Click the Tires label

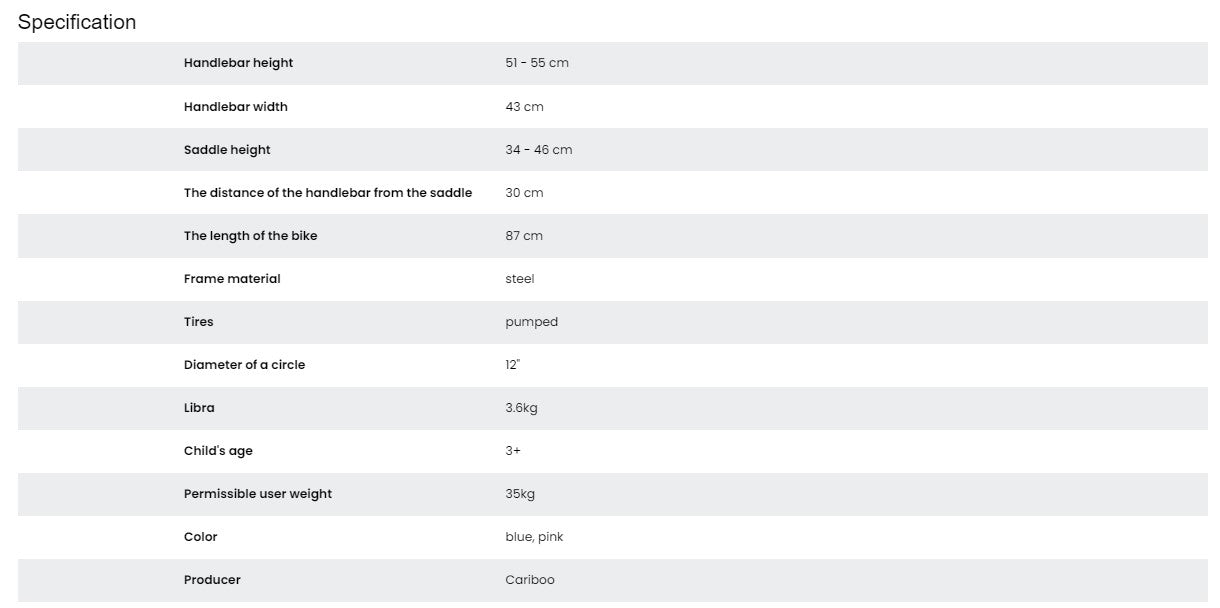(198, 322)
